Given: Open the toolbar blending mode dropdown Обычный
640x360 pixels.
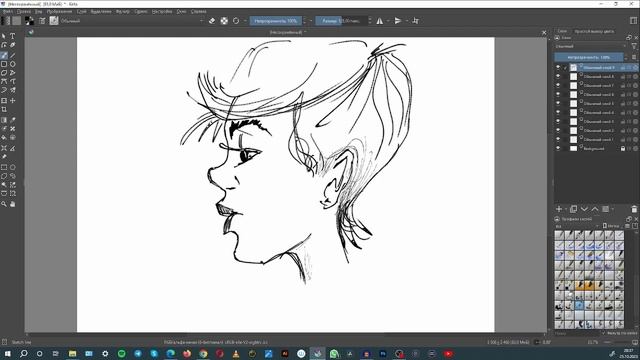Looking at the screenshot, I should pyautogui.click(x=132, y=20).
